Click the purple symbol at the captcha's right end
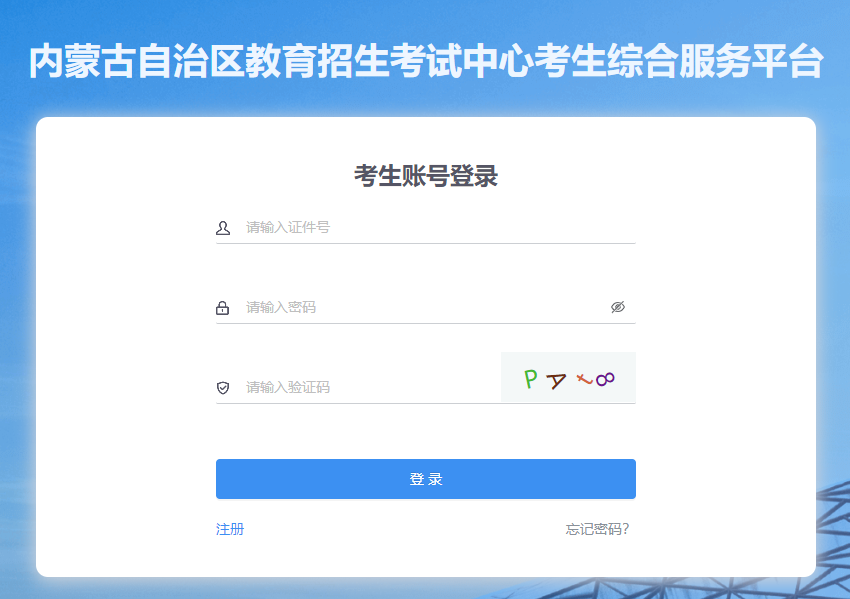850x599 pixels. pos(605,378)
